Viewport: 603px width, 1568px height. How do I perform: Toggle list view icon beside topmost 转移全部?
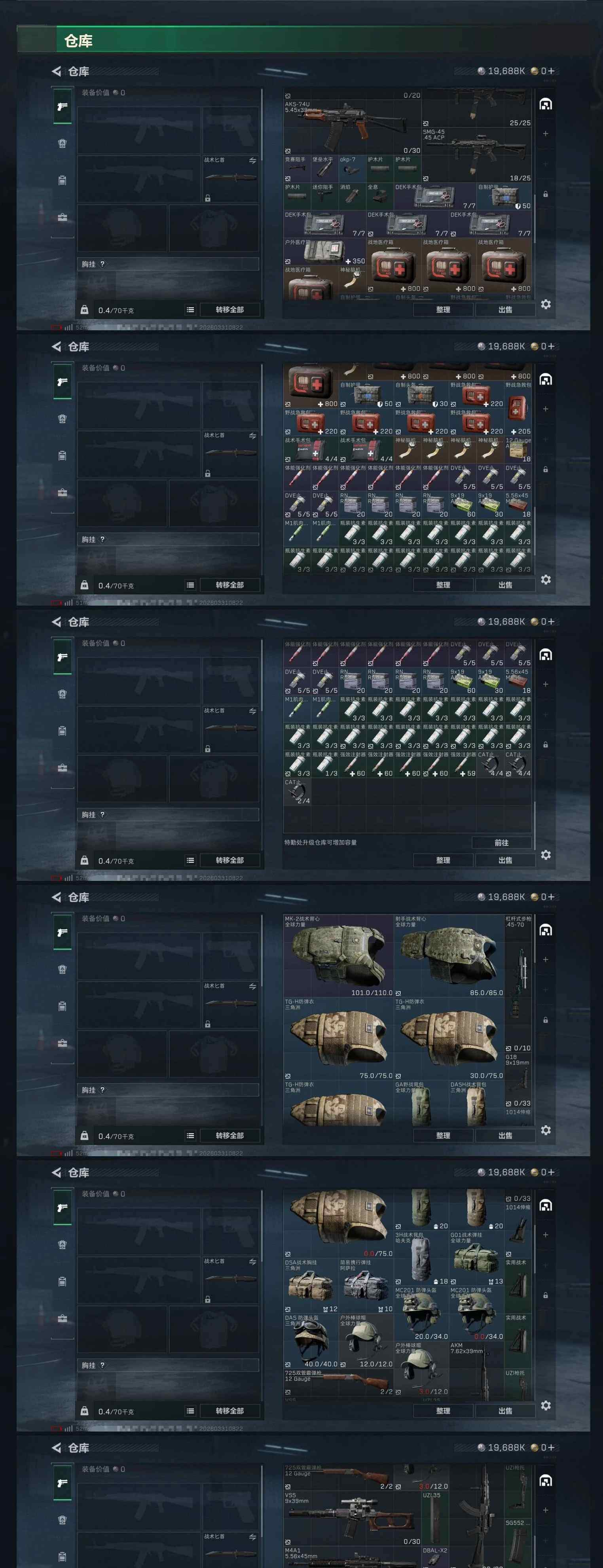pos(191,310)
